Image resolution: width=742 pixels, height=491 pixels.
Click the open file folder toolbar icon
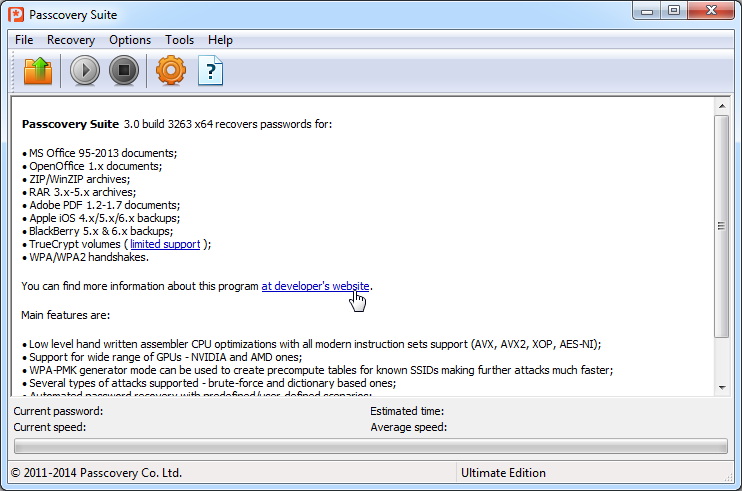pyautogui.click(x=38, y=71)
